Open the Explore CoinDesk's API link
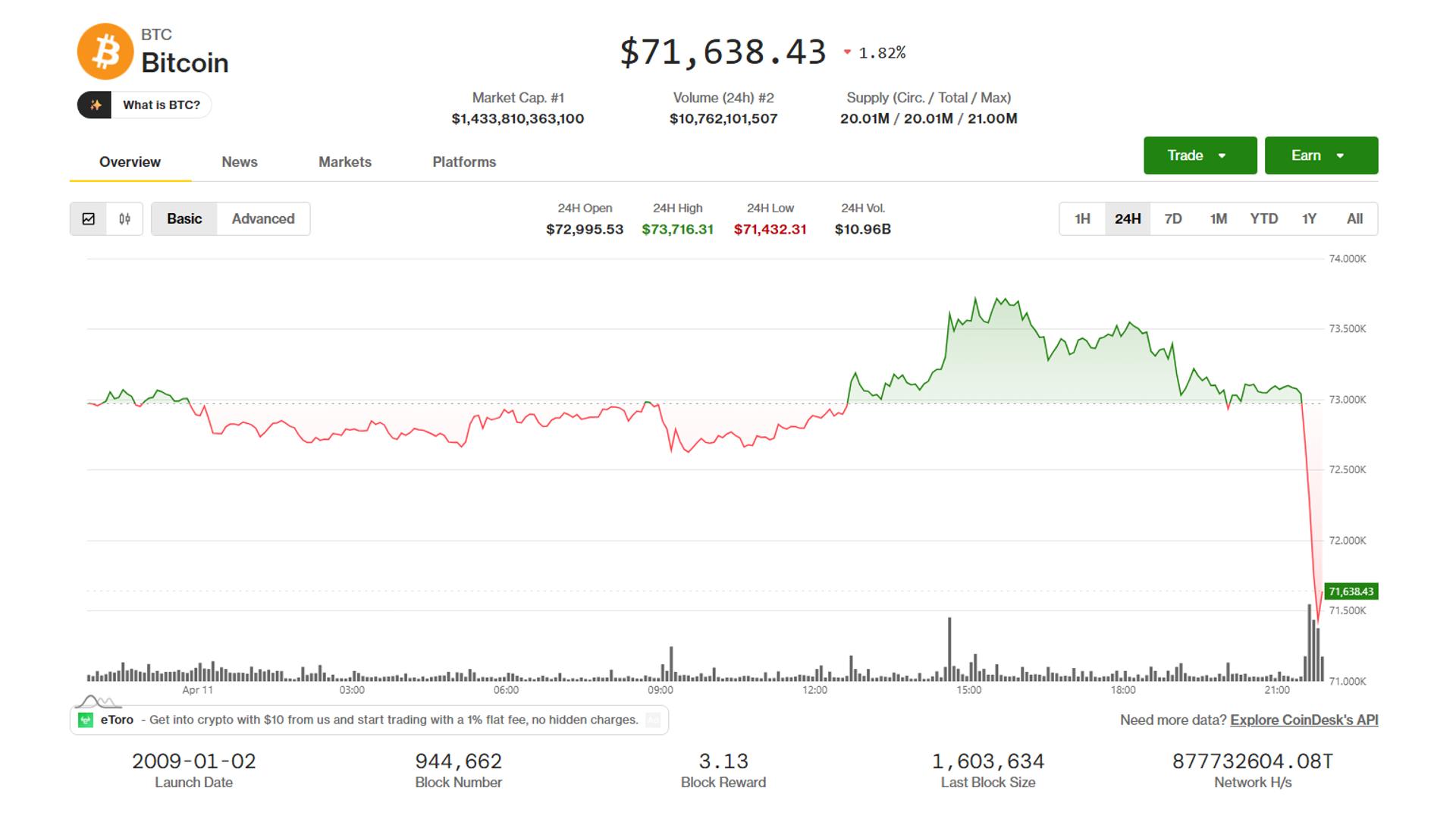 (x=1306, y=720)
